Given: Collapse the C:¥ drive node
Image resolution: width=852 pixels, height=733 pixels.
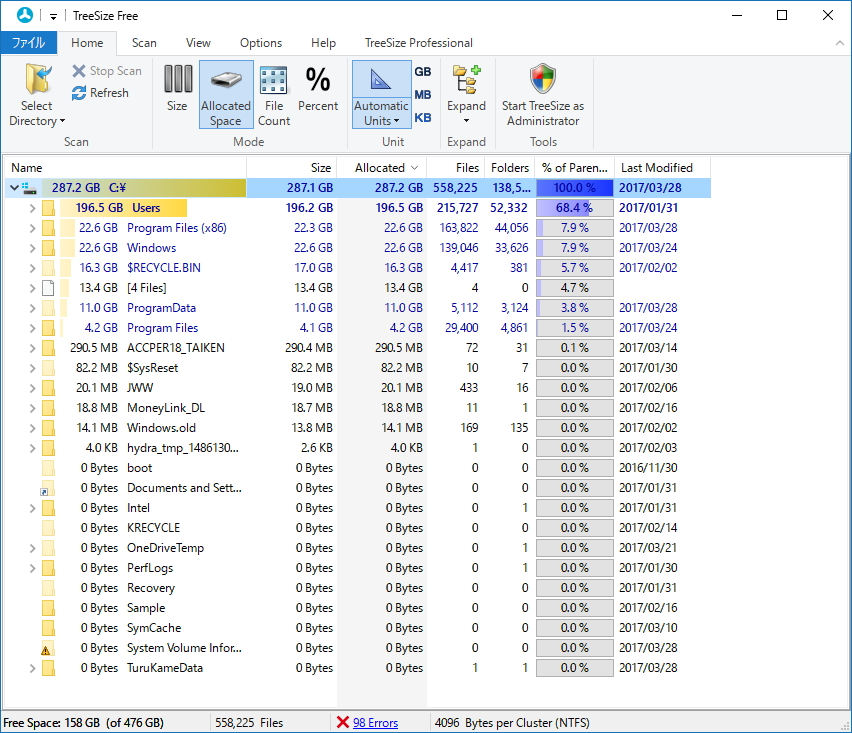Looking at the screenshot, I should pos(15,188).
